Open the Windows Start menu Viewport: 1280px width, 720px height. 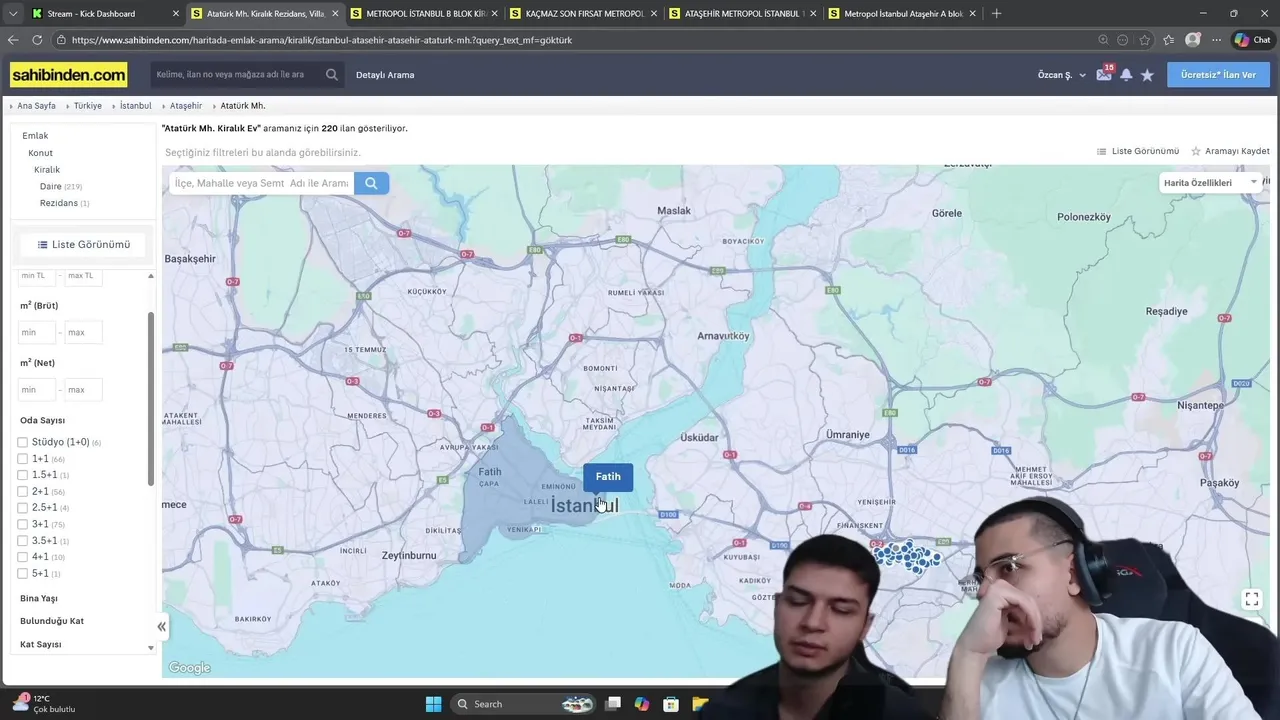tap(433, 704)
